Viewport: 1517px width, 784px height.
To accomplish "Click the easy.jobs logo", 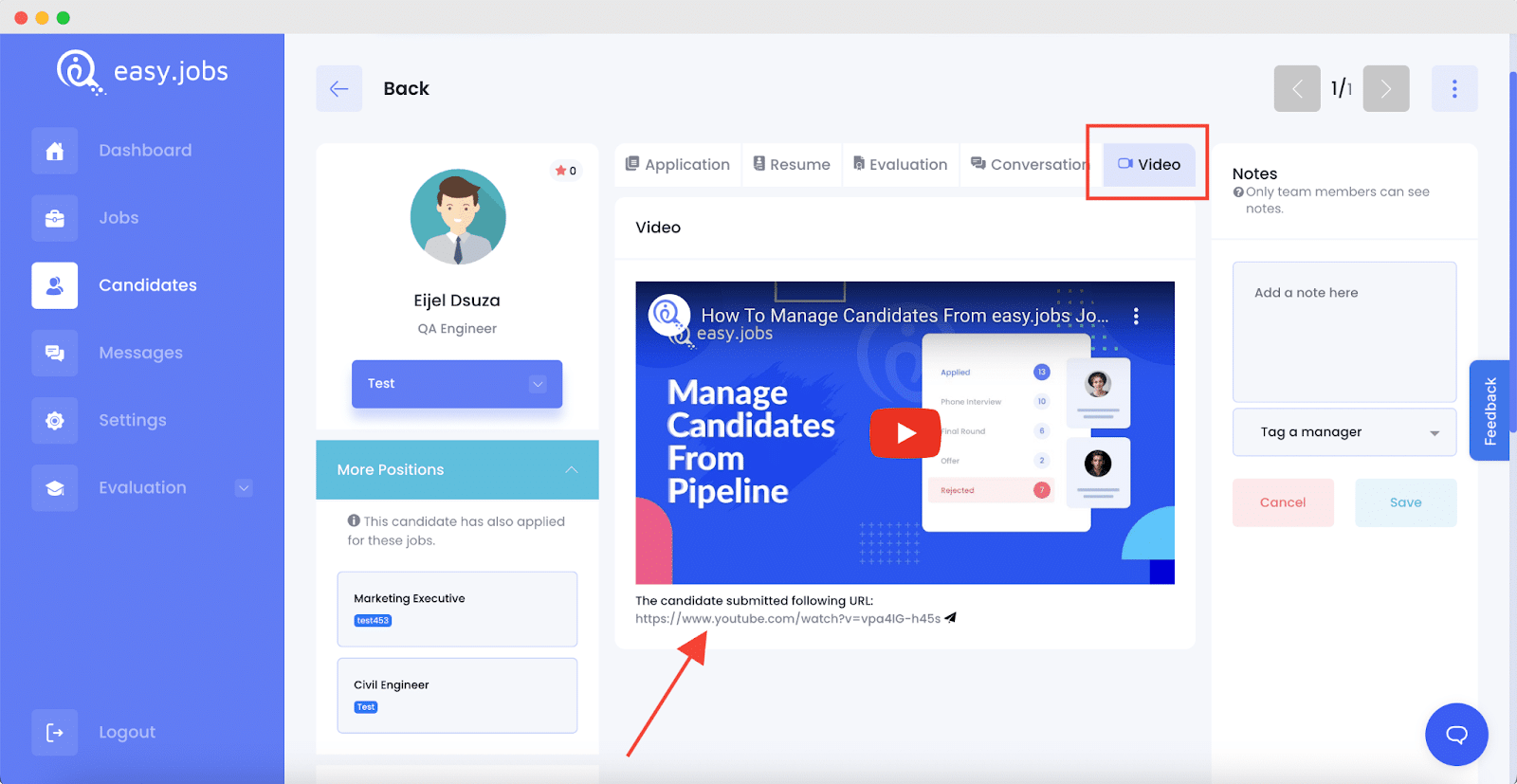I will [x=142, y=72].
